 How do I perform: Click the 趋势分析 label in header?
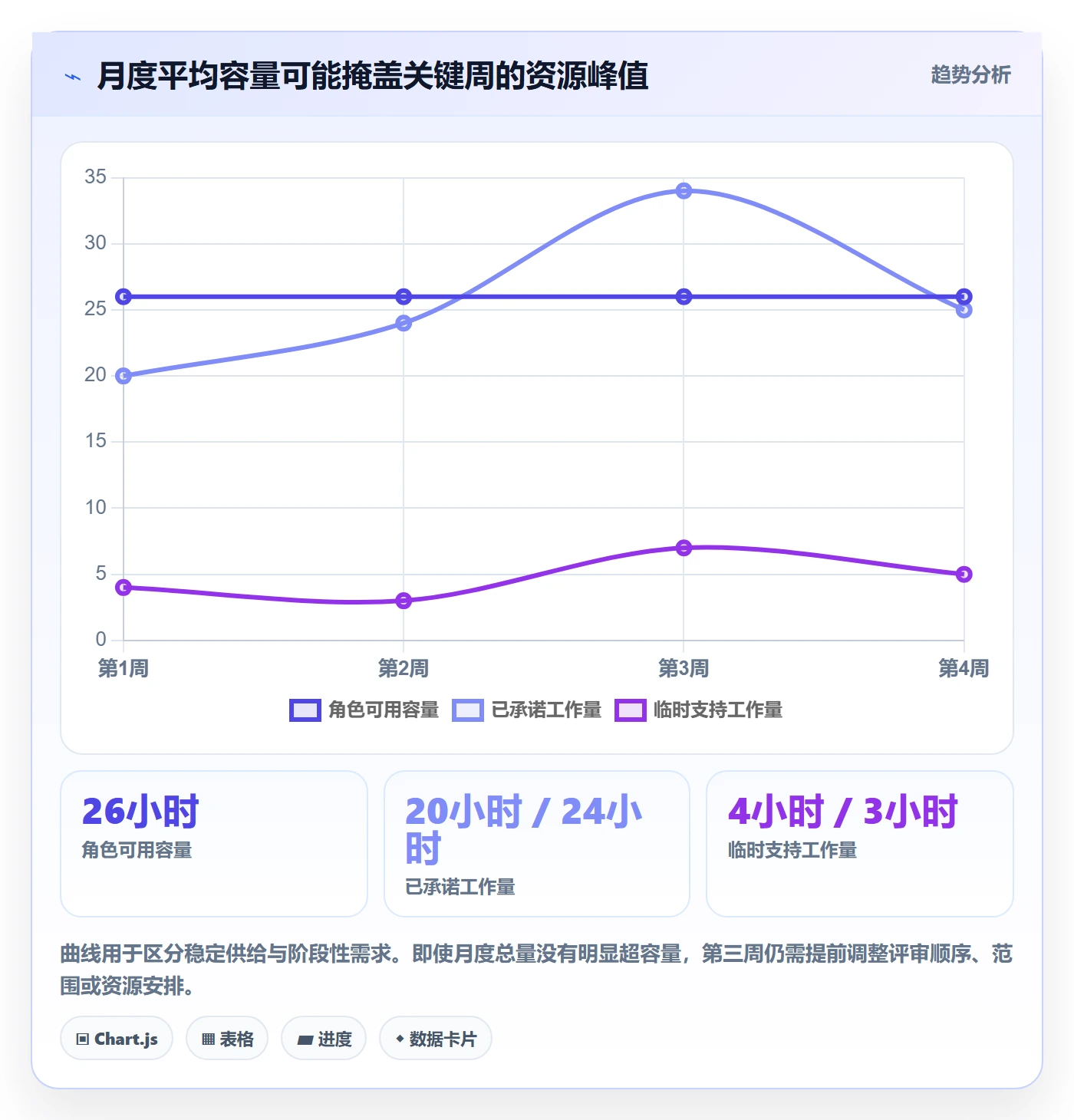pos(970,75)
